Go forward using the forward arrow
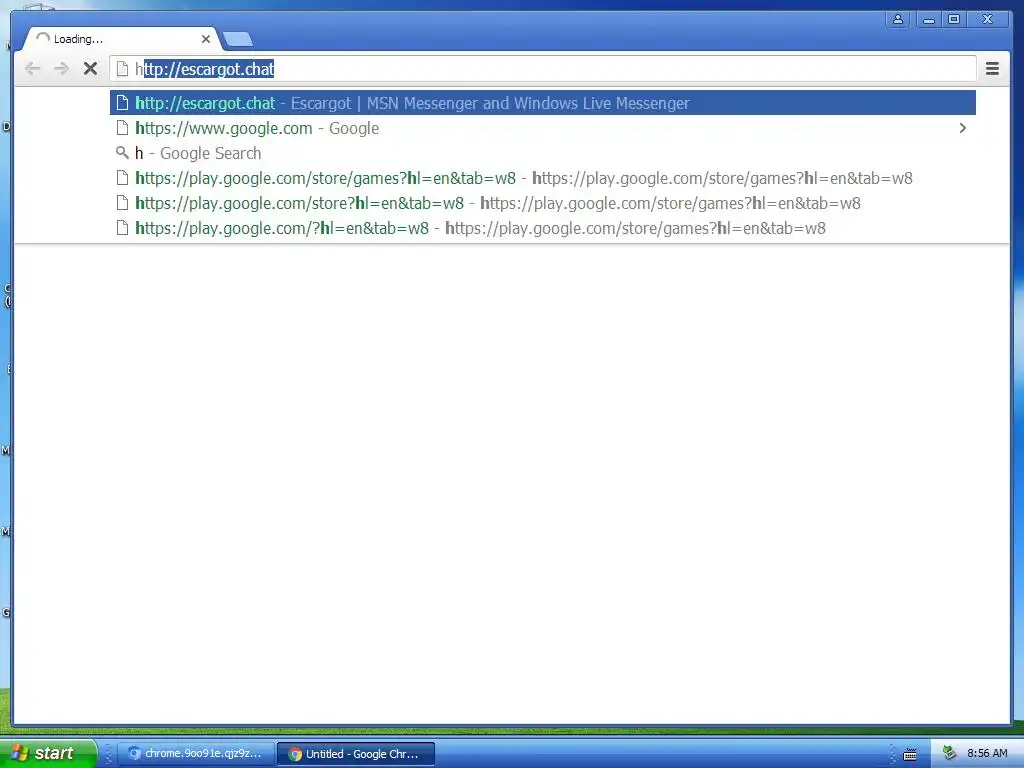Image resolution: width=1024 pixels, height=768 pixels. tap(61, 69)
